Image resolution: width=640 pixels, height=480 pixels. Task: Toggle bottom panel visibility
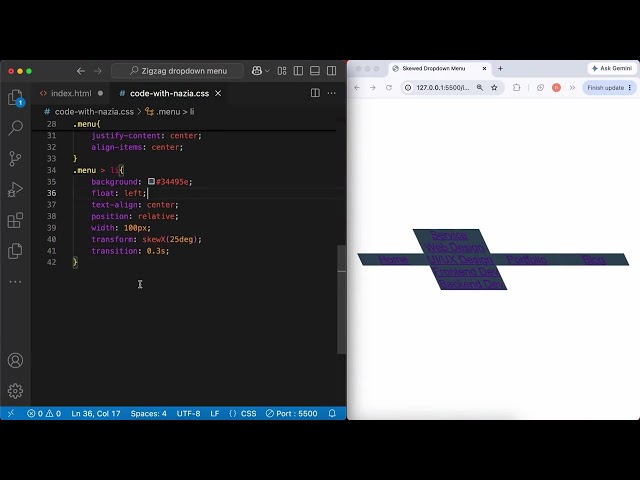point(315,71)
